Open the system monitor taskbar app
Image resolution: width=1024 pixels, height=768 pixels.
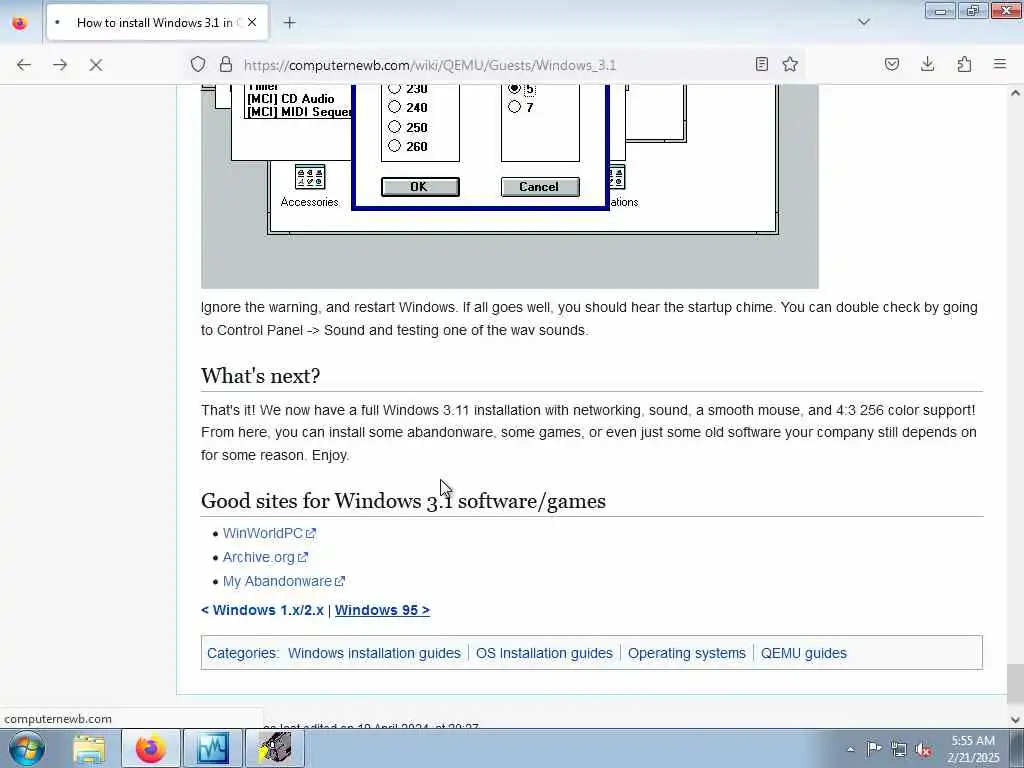pyautogui.click(x=212, y=748)
